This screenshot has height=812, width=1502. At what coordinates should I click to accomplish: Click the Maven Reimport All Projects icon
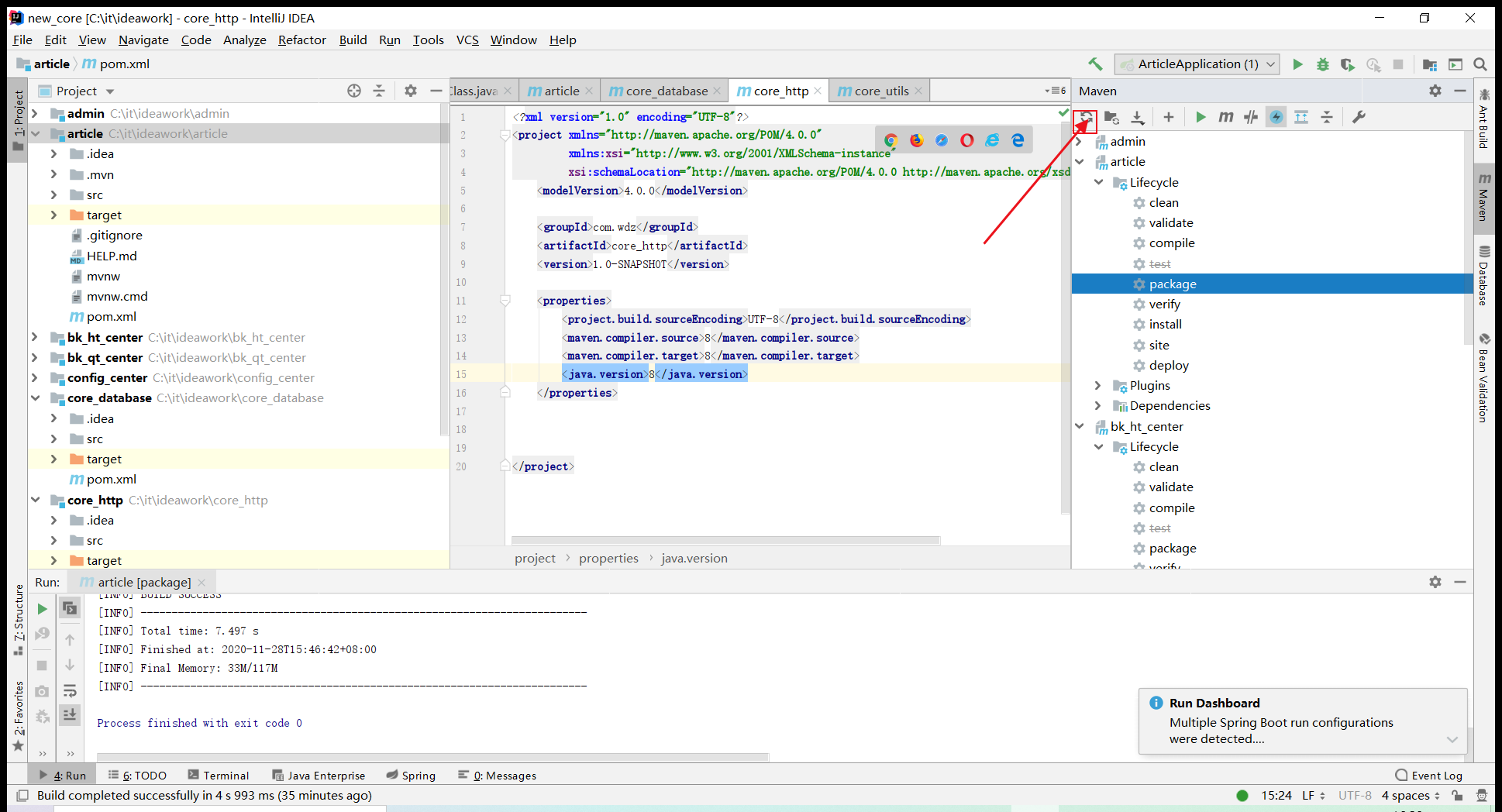pos(1086,118)
